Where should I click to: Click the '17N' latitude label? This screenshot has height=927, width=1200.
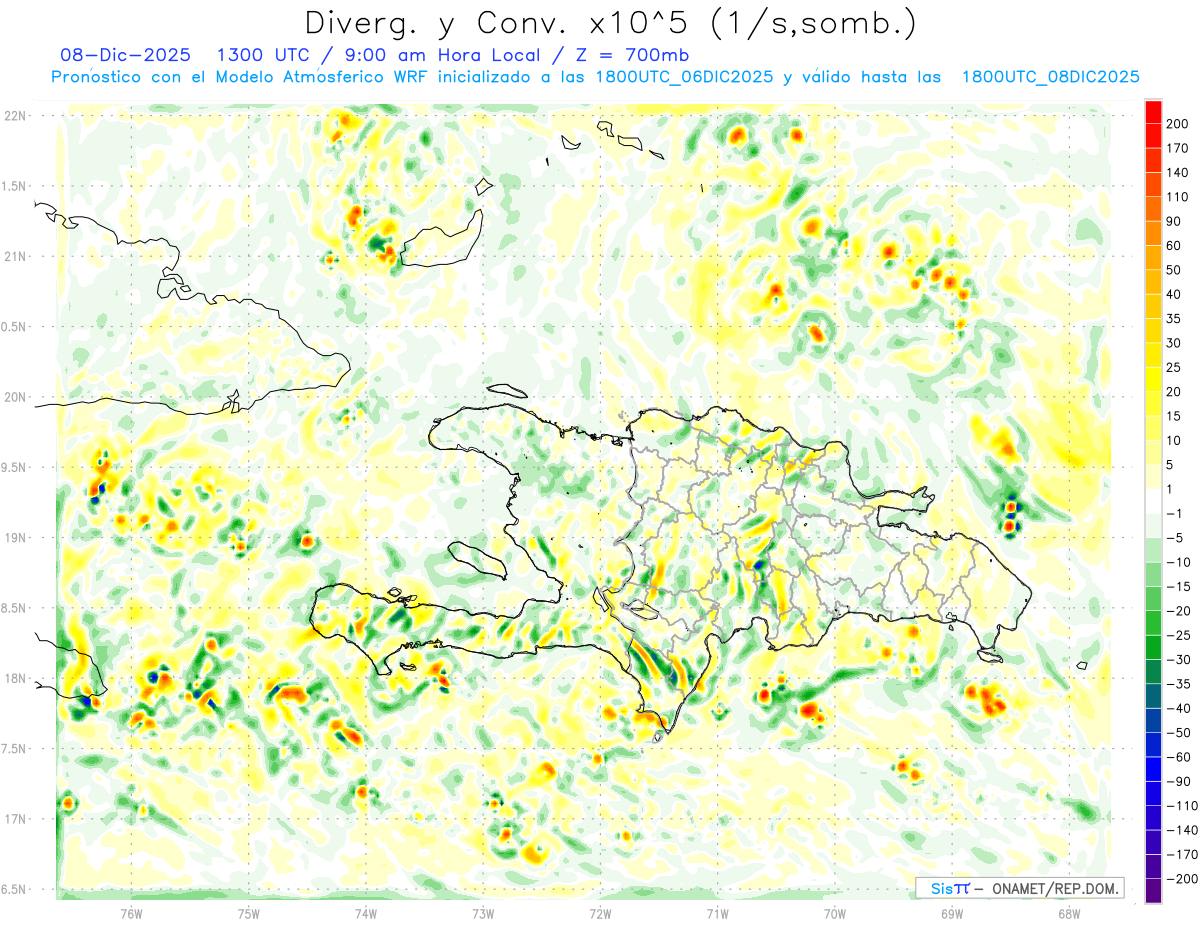(15, 819)
